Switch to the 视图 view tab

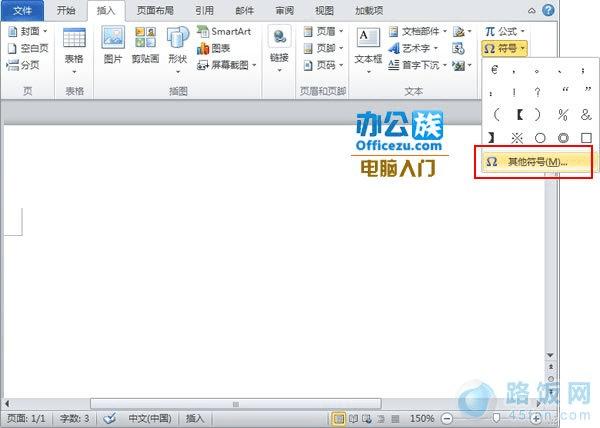[x=324, y=10]
